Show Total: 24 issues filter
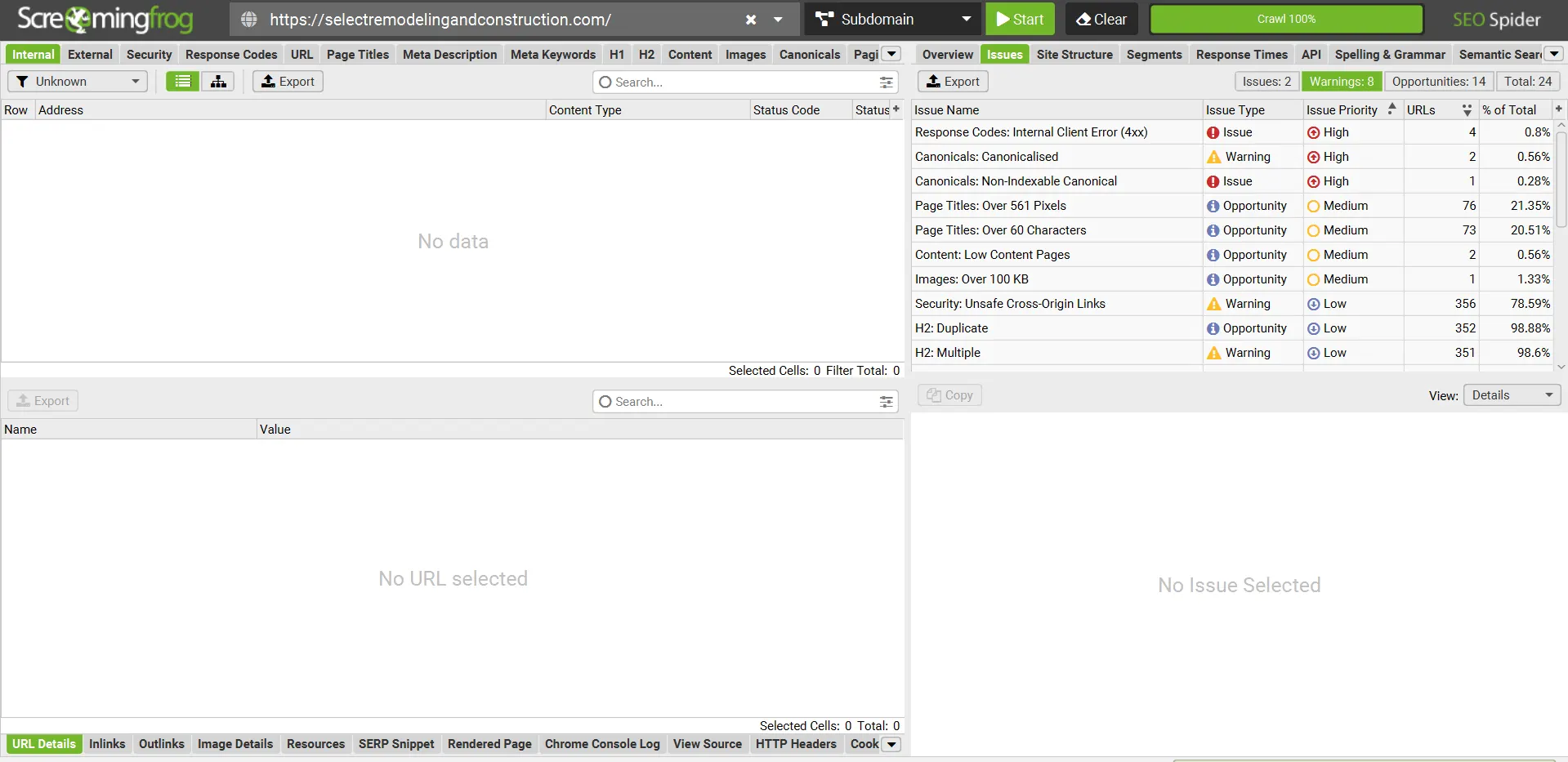 (x=1528, y=82)
